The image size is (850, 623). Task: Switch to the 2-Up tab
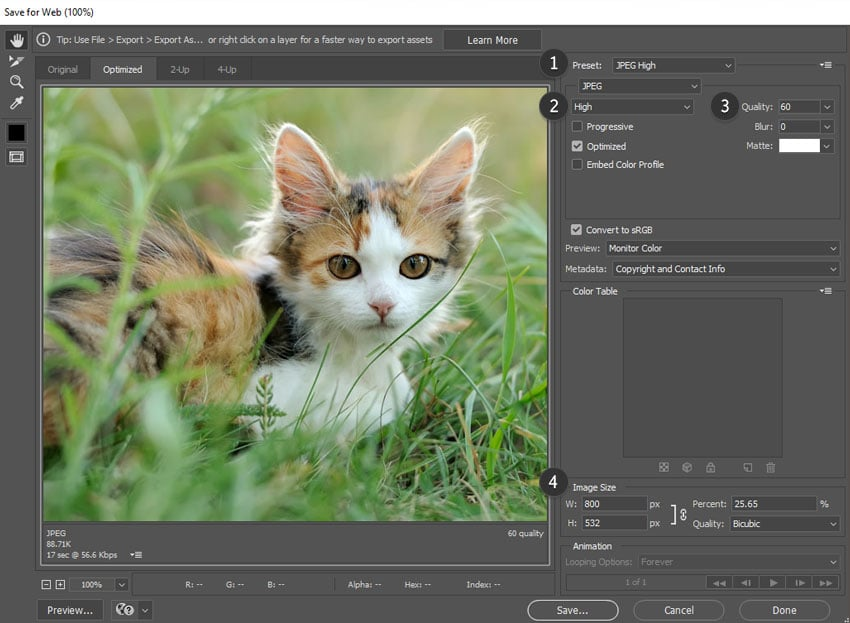pyautogui.click(x=179, y=70)
